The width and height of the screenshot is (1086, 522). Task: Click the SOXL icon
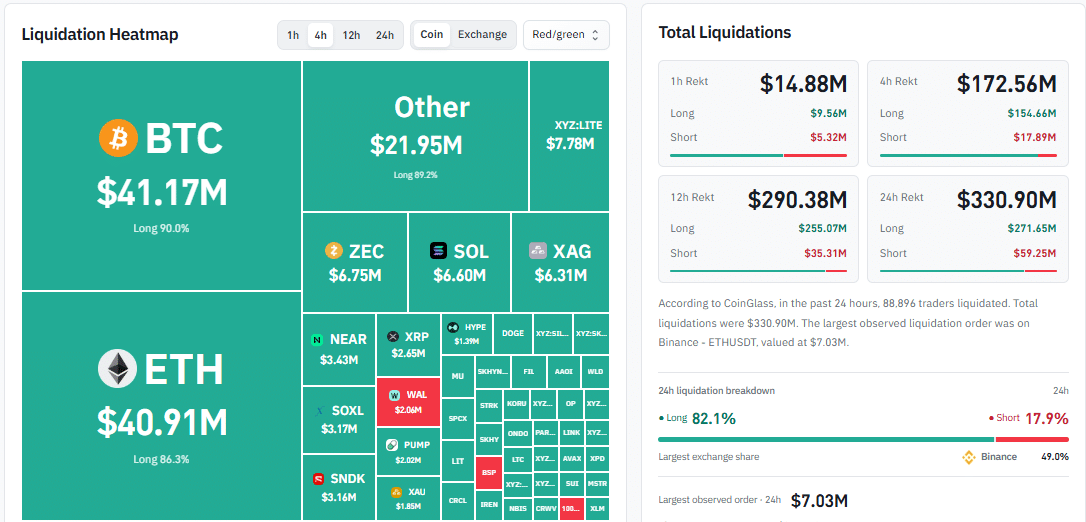pos(319,411)
